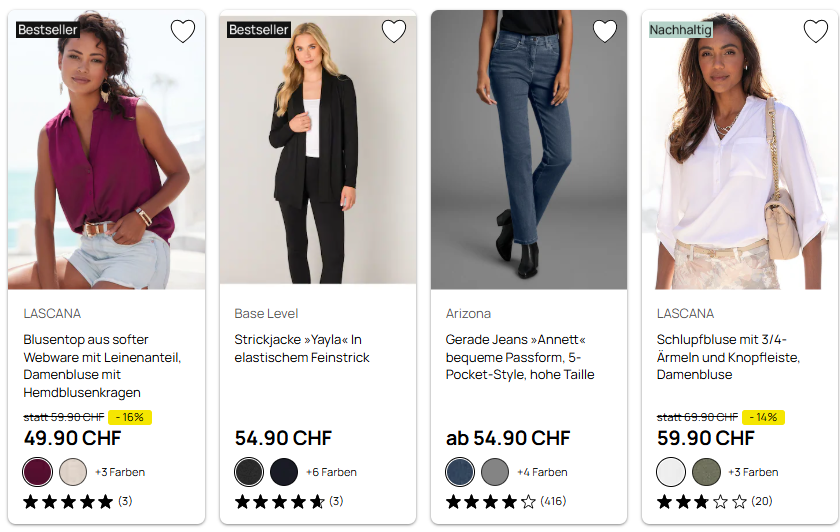Click heart icon on Arizona jeans

coord(605,32)
